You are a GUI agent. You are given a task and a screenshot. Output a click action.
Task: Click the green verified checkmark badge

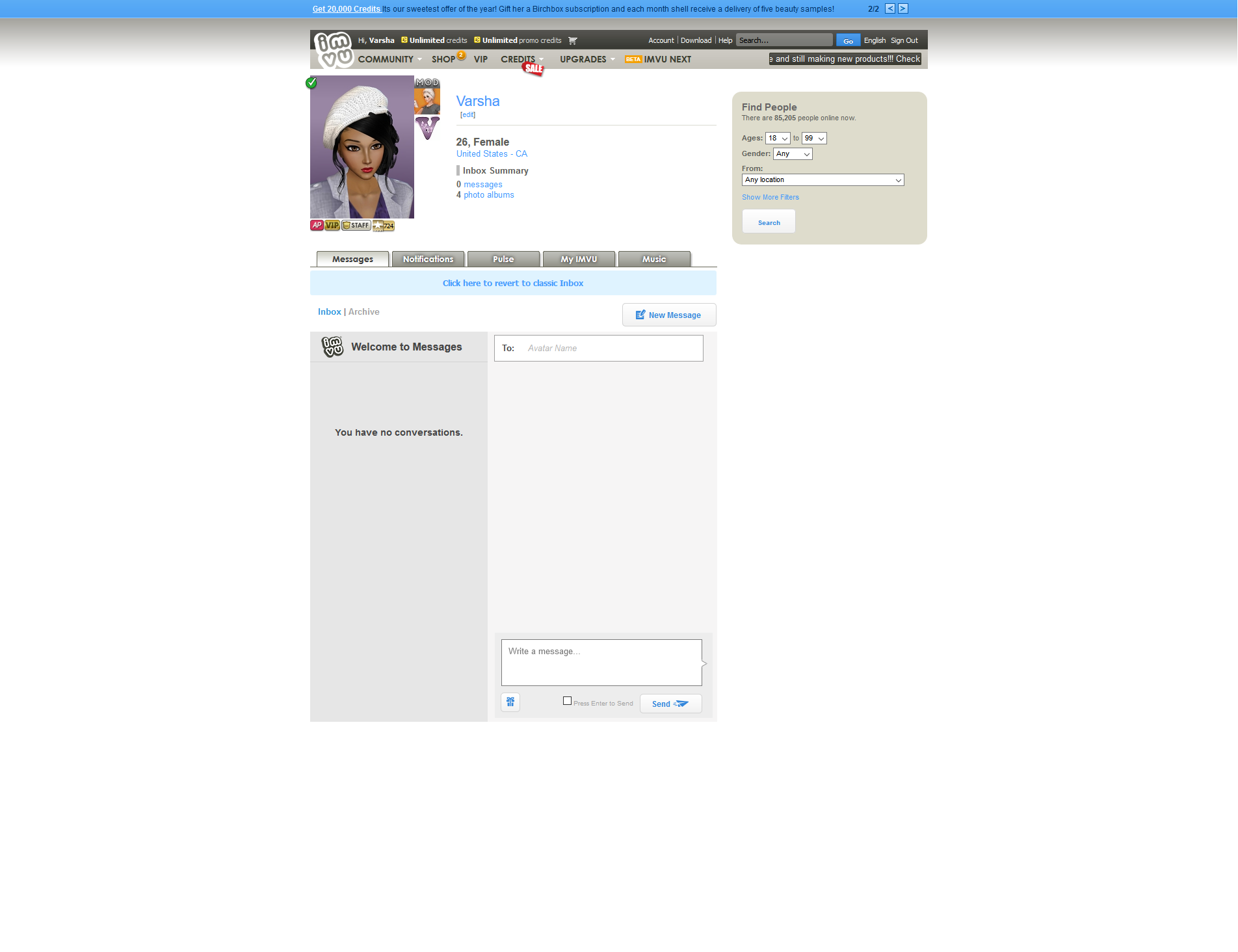coord(311,83)
